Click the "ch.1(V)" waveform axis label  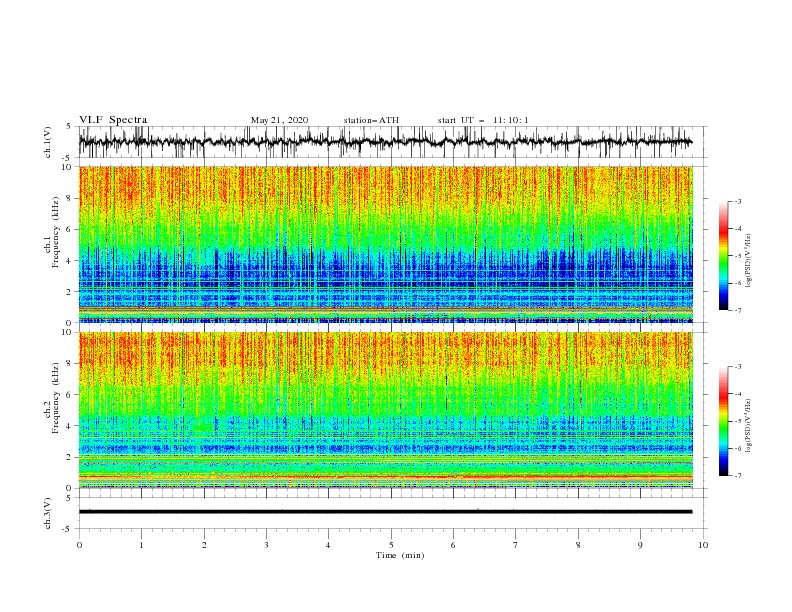tap(48, 142)
